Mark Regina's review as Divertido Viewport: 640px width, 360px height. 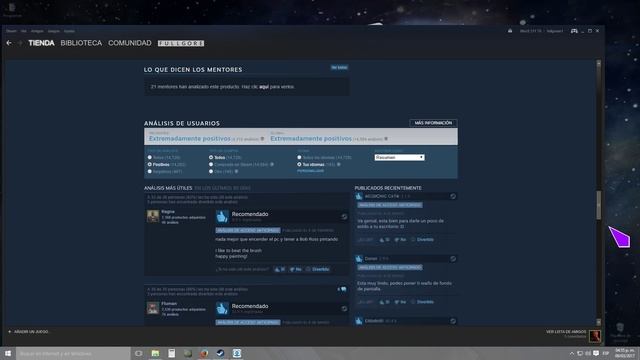point(318,269)
